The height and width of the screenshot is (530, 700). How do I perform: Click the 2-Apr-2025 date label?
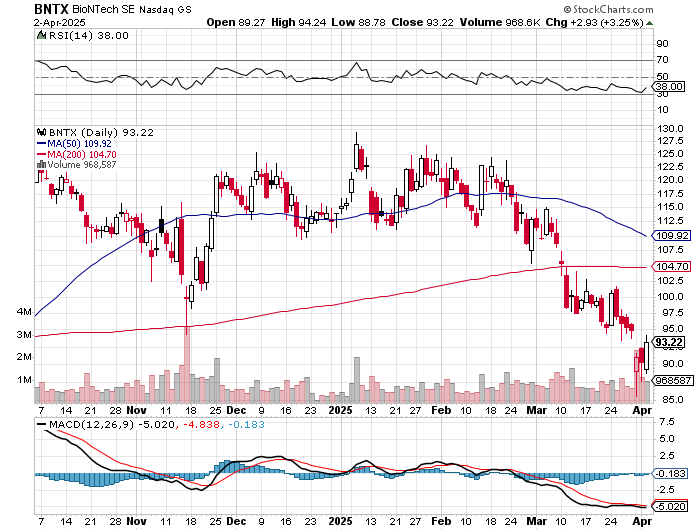click(x=60, y=22)
